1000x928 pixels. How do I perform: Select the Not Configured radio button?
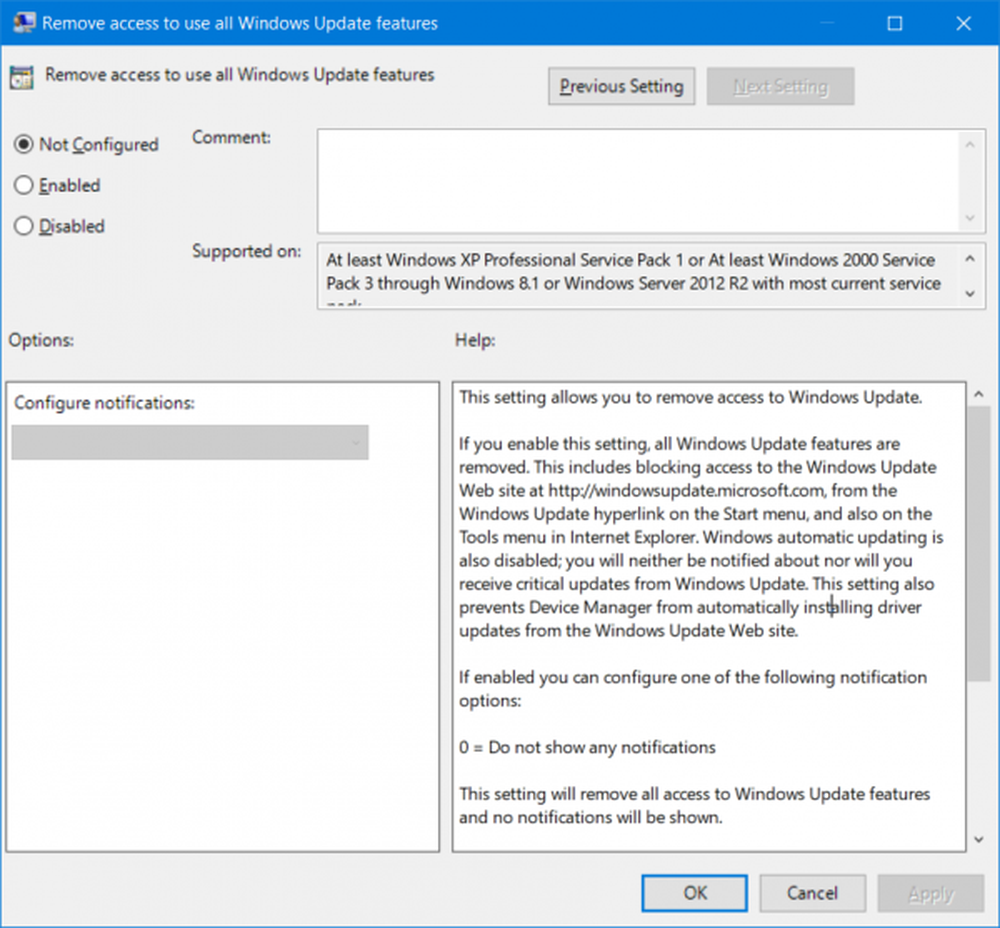pos(24,145)
